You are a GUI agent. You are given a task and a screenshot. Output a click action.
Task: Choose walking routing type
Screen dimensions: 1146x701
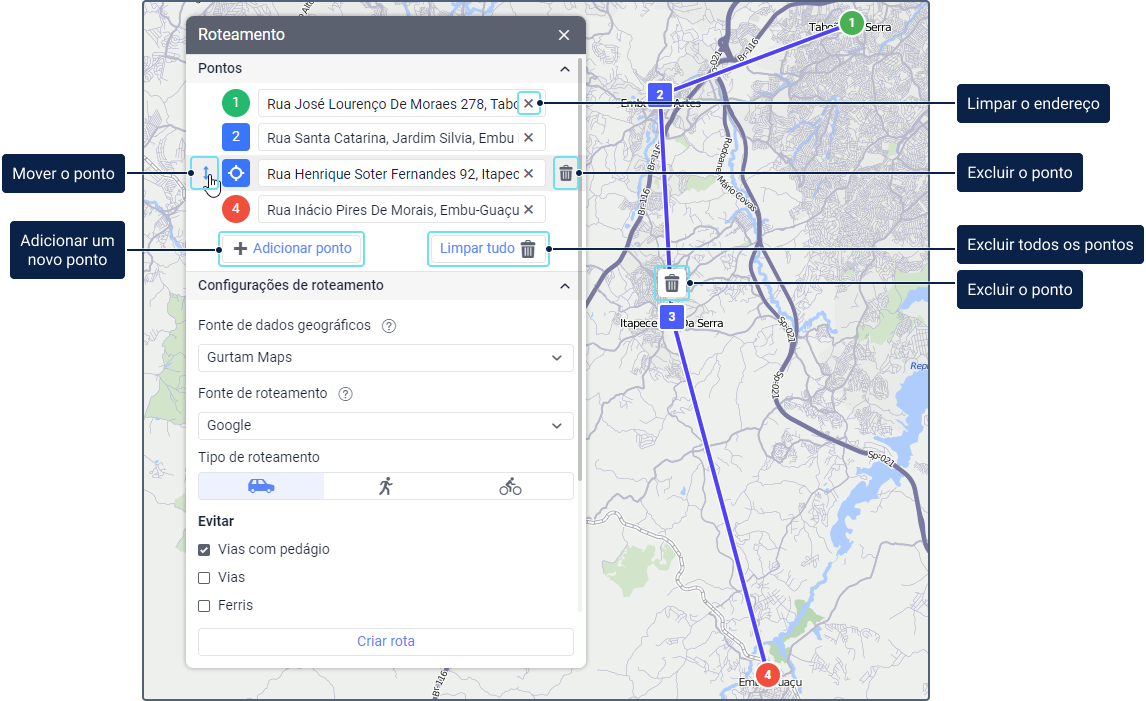pyautogui.click(x=386, y=486)
